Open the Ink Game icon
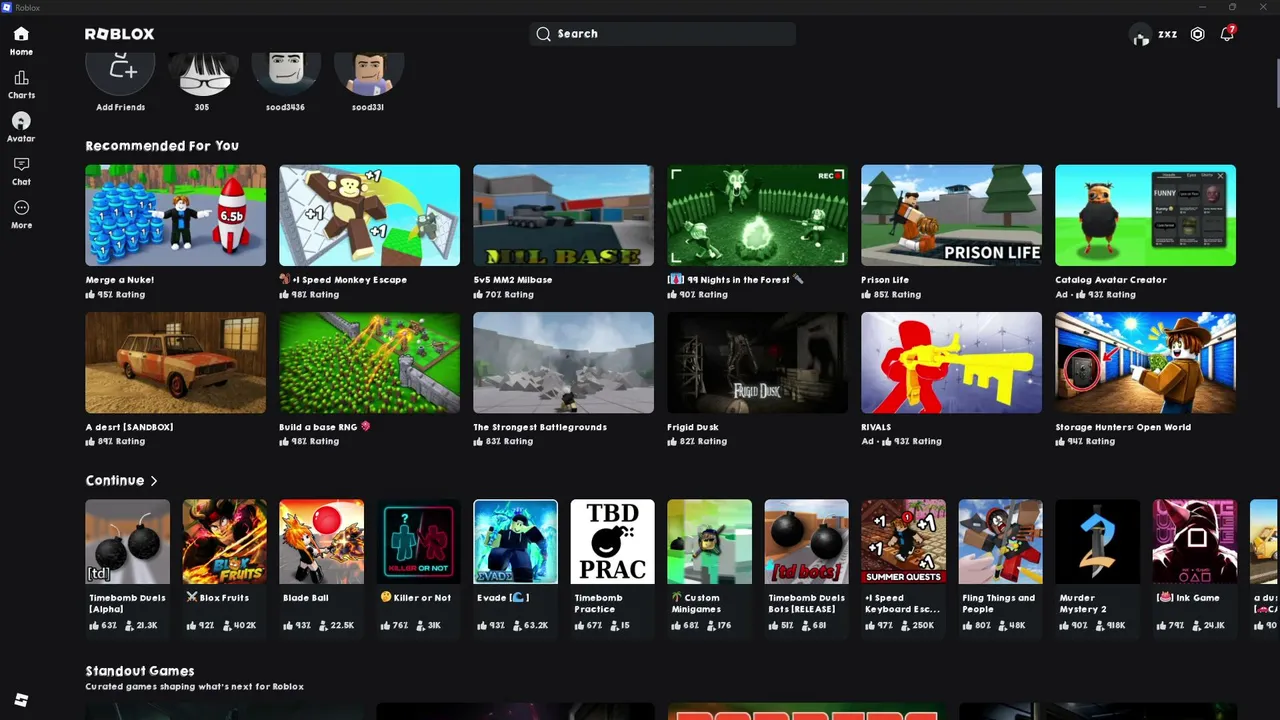 tap(1194, 542)
